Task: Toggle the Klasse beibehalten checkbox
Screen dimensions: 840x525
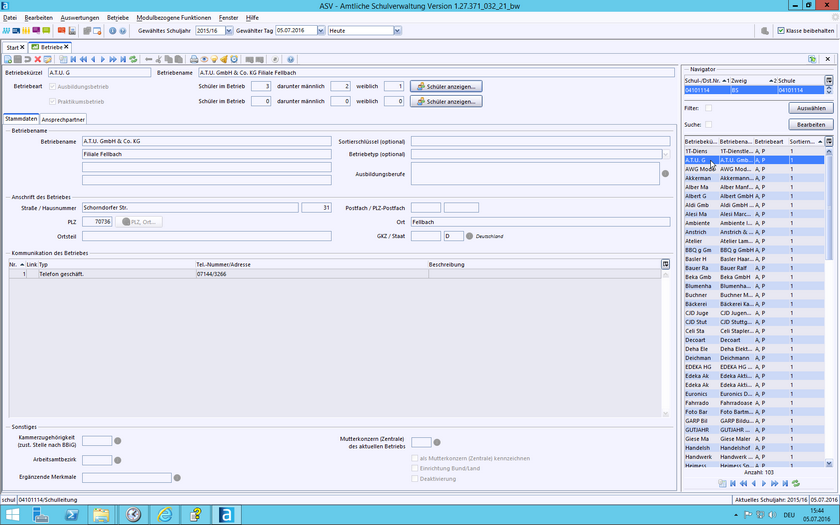Action: (x=781, y=31)
